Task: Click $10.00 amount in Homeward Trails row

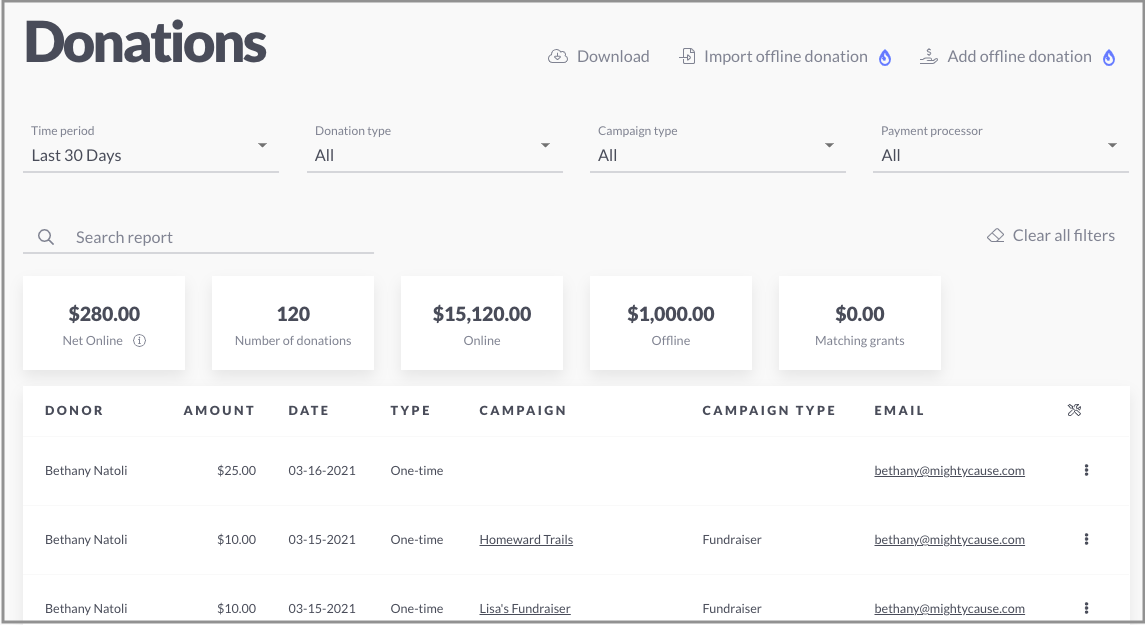Action: tap(237, 540)
